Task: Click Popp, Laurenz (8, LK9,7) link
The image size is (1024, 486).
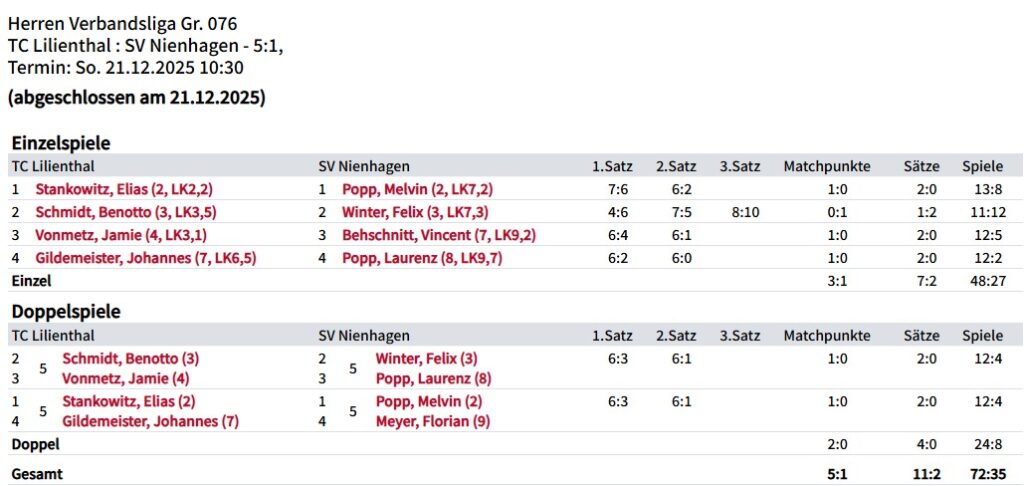Action: click(x=420, y=258)
